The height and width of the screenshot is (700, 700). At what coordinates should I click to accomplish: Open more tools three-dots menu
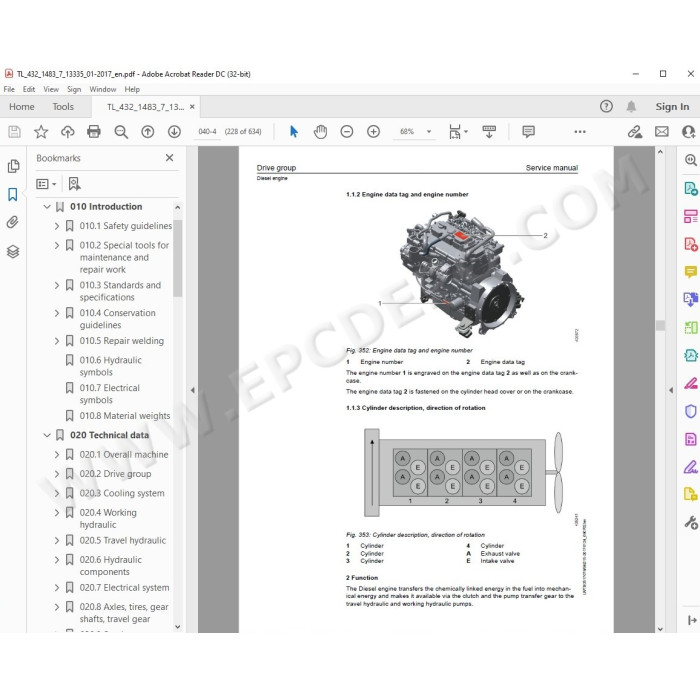point(580,132)
